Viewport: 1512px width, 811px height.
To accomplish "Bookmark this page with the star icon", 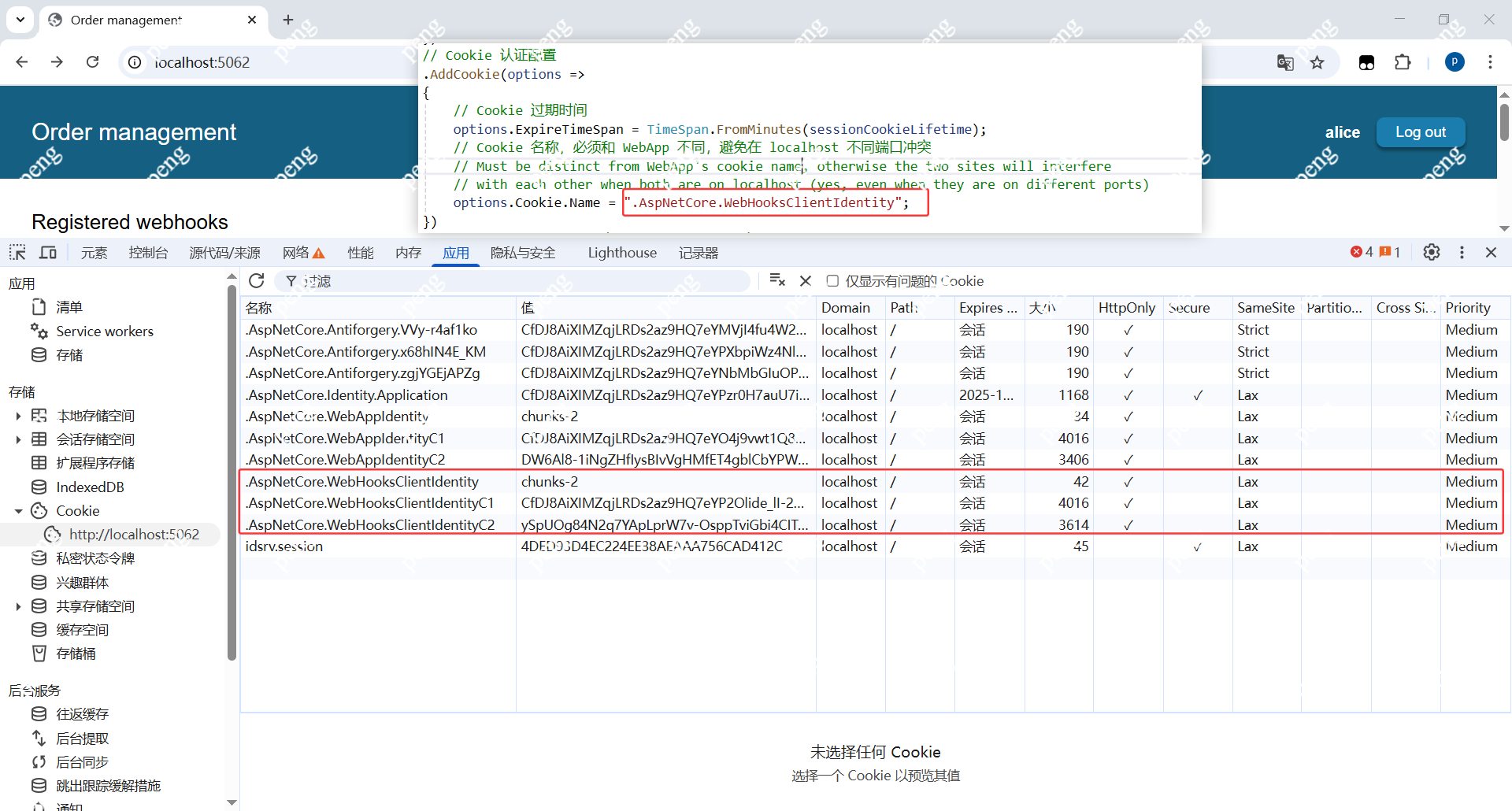I will (x=1317, y=62).
